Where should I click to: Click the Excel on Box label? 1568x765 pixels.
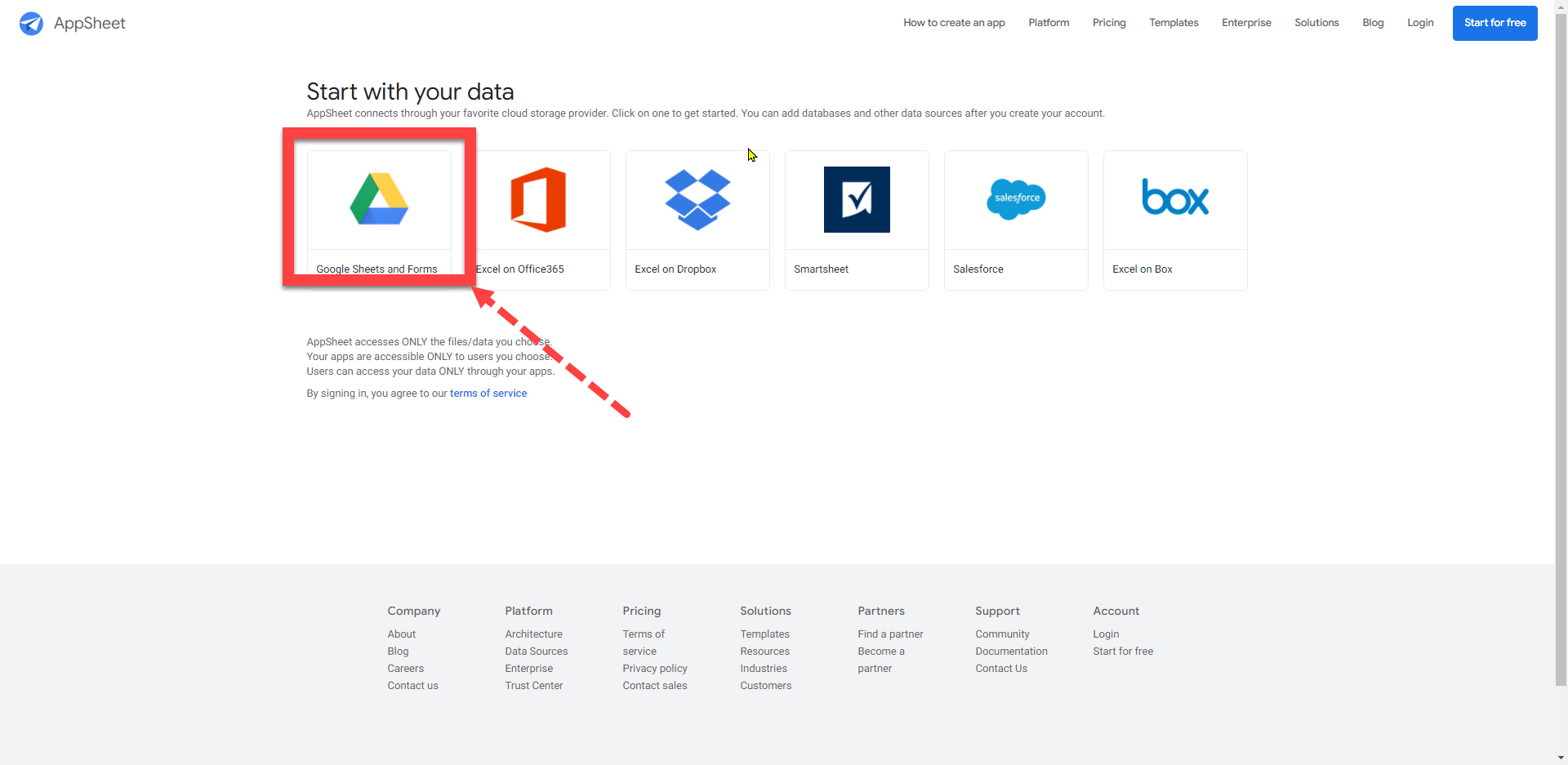[x=1142, y=269]
